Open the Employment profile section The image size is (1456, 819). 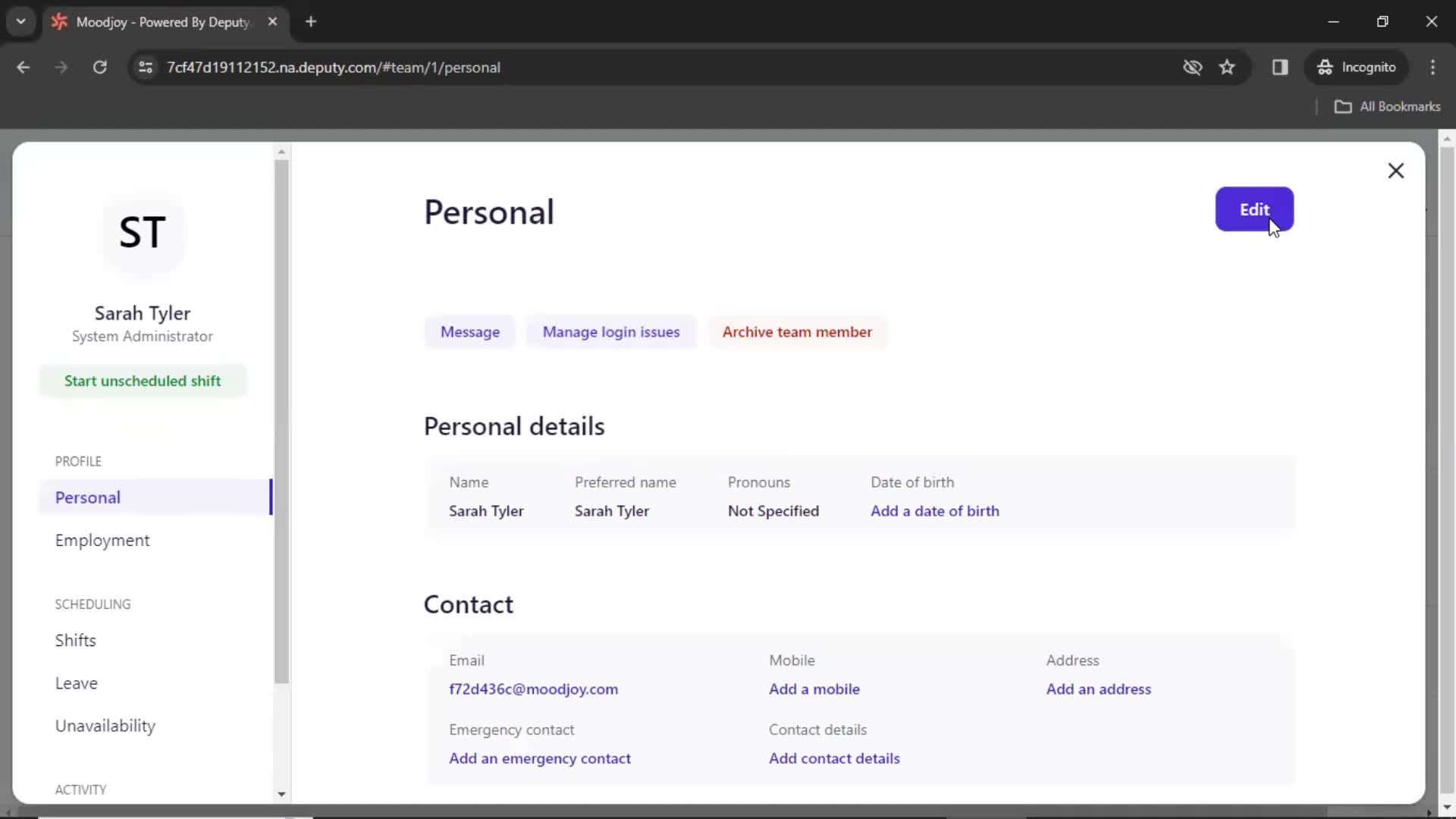(102, 540)
